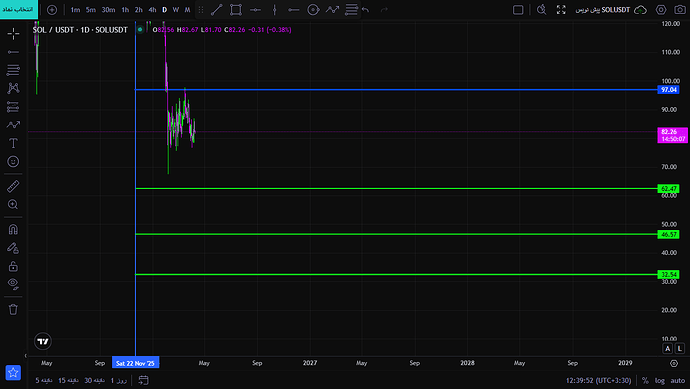Viewport: 690px width, 389px height.
Task: Toggle percent scale mode
Action: [x=645, y=380]
